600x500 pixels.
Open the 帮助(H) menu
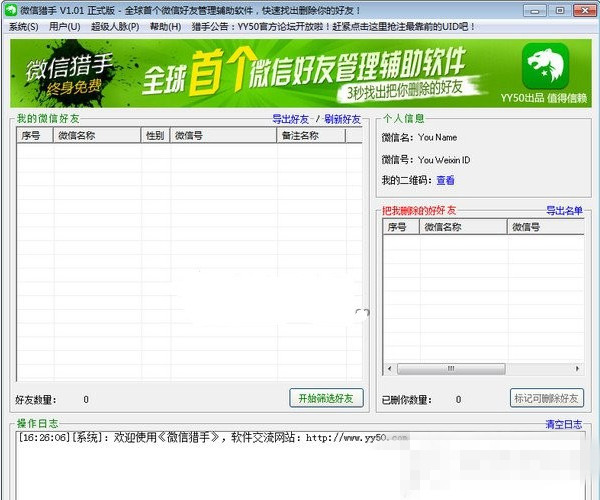click(165, 27)
